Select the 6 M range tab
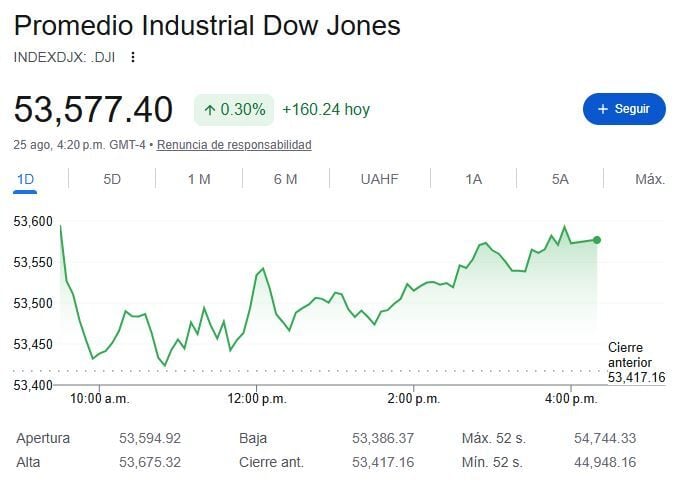This screenshot has height=493, width=676. (x=285, y=179)
